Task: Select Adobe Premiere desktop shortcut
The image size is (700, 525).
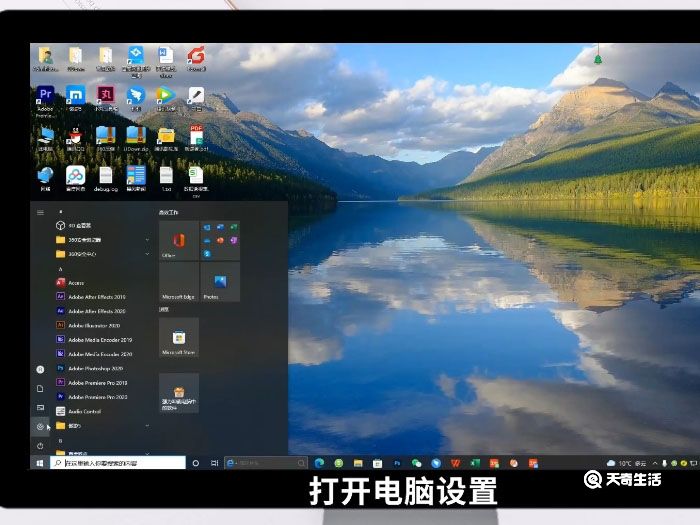Action: (x=45, y=101)
